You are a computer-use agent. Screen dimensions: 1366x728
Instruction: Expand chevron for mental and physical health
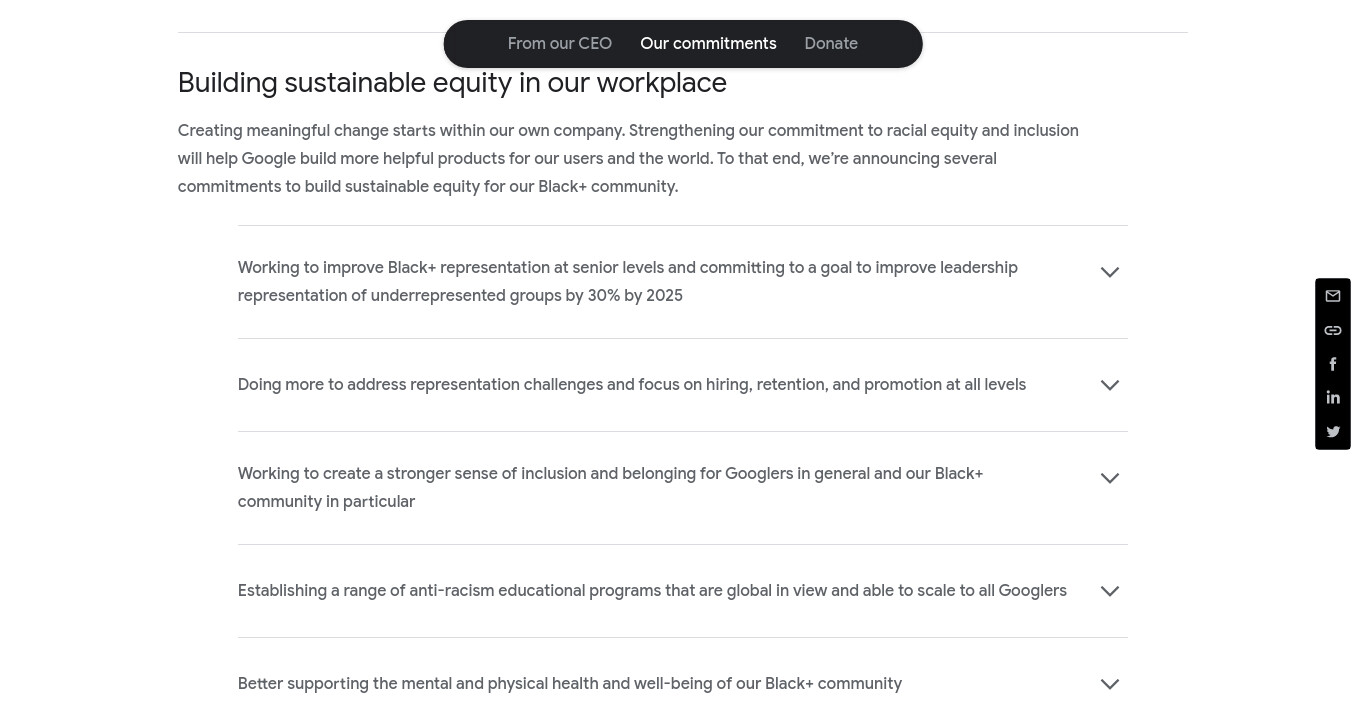pyautogui.click(x=1110, y=684)
